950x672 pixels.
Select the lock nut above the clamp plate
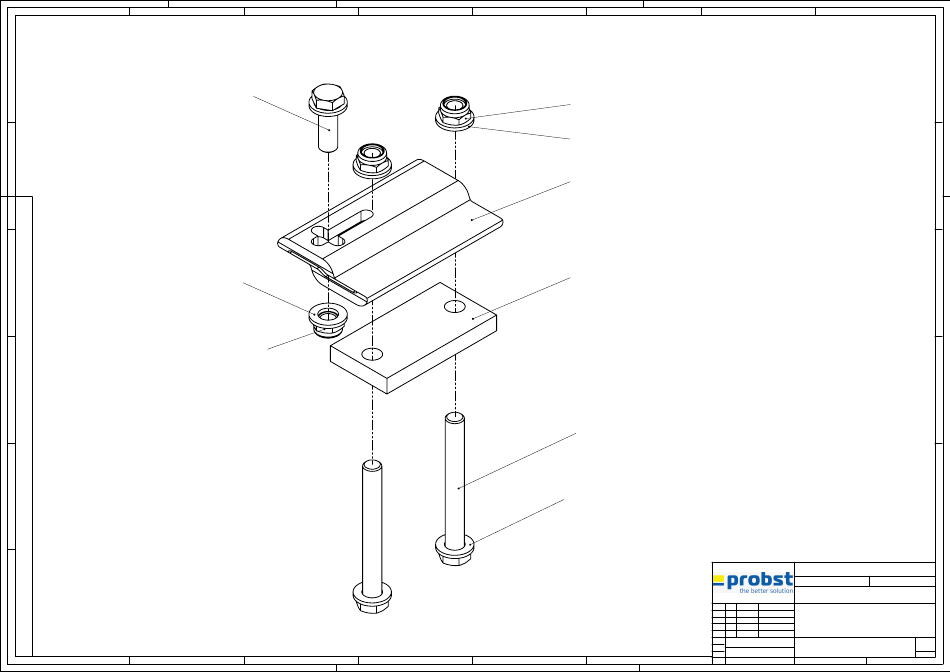373,158
